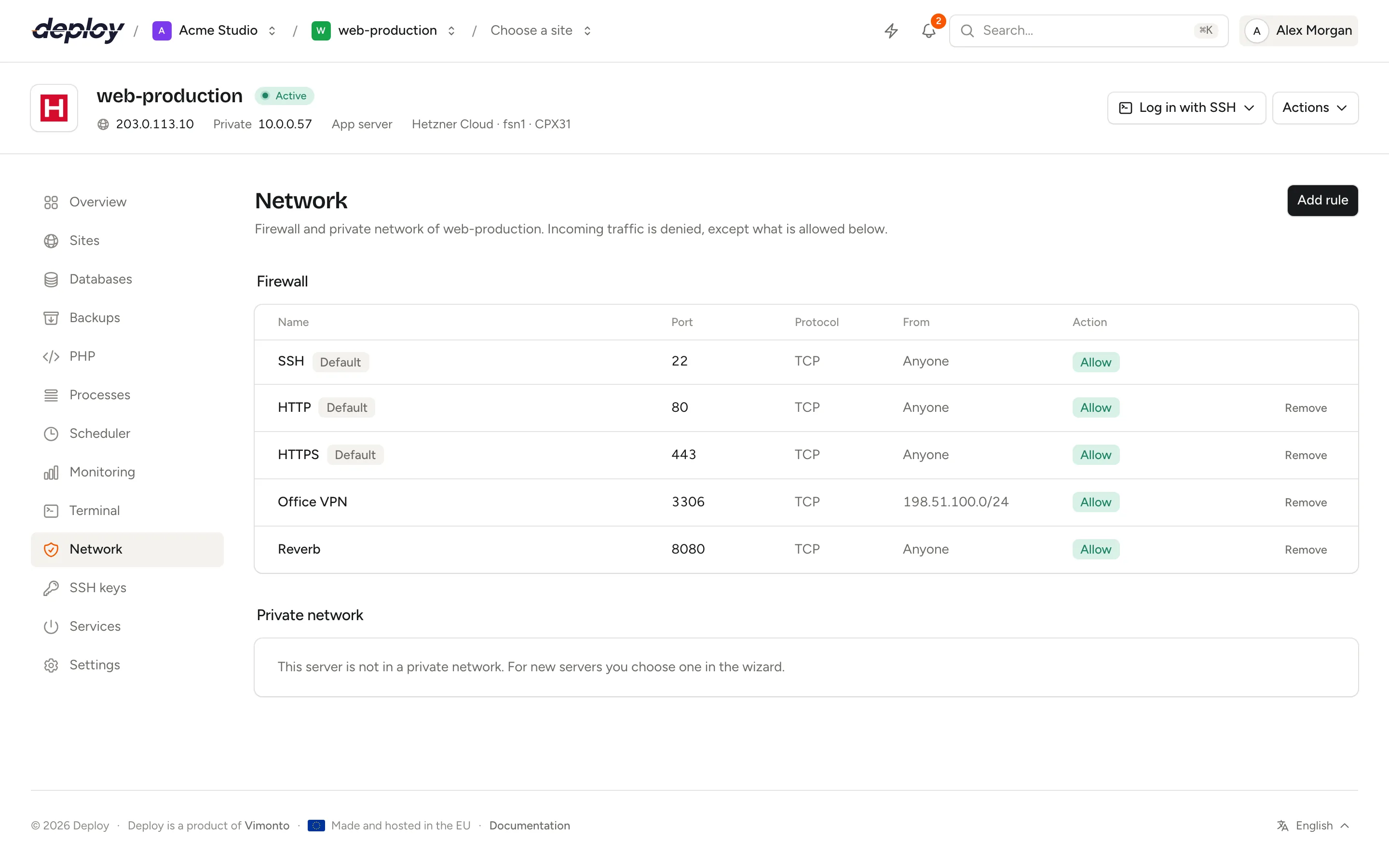The height and width of the screenshot is (868, 1389).
Task: Open SSH keys page
Action: pyautogui.click(x=127, y=588)
